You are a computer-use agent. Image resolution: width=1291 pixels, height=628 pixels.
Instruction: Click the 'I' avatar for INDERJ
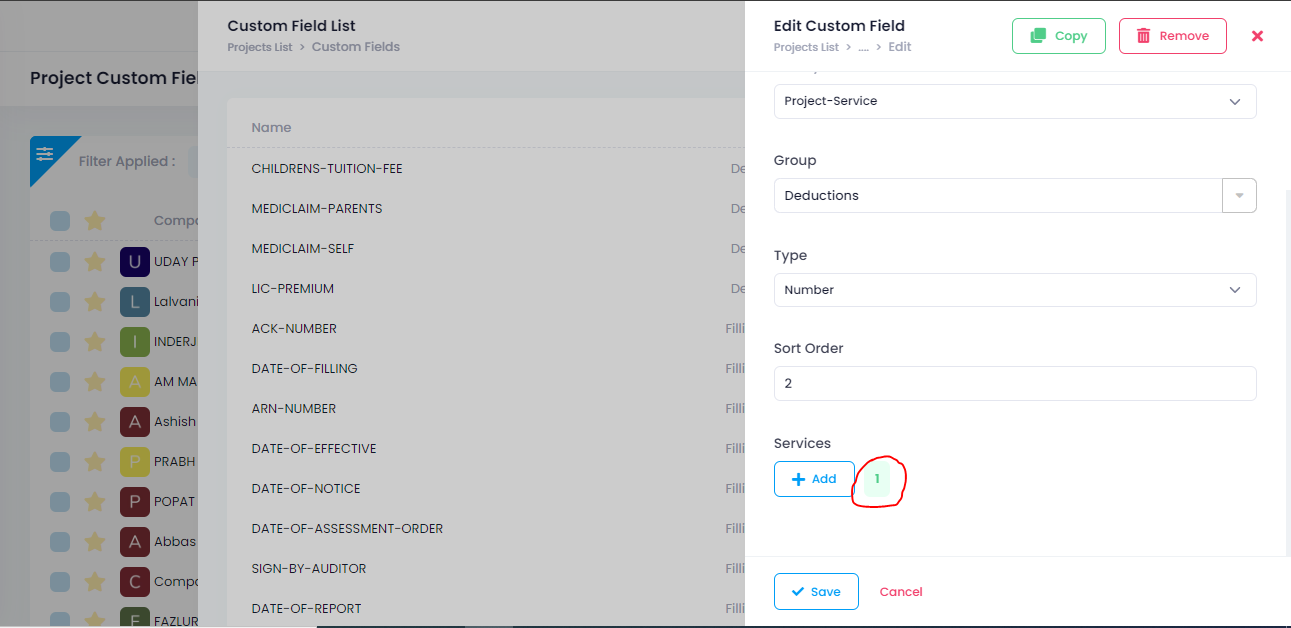click(135, 342)
